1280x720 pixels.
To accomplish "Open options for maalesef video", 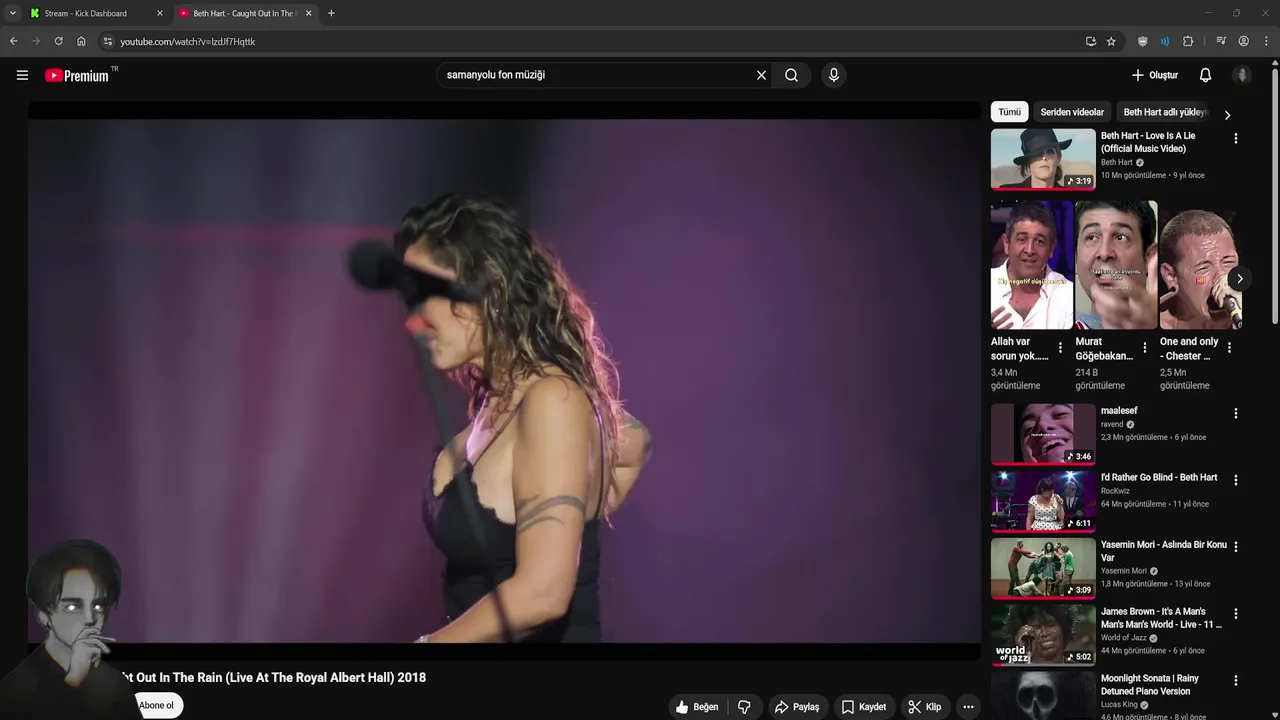I will (x=1235, y=414).
